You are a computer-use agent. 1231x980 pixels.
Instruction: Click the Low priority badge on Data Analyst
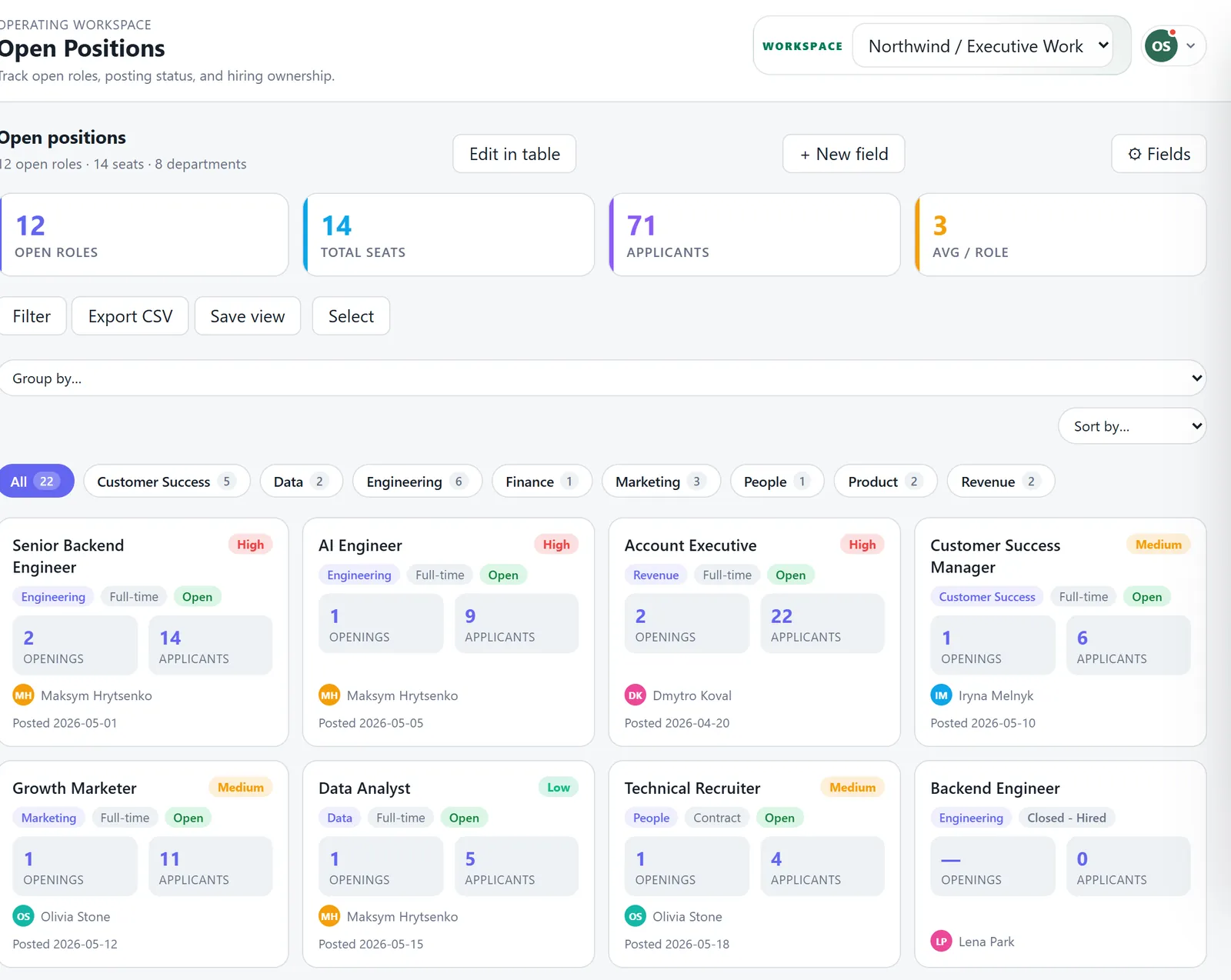[x=559, y=787]
